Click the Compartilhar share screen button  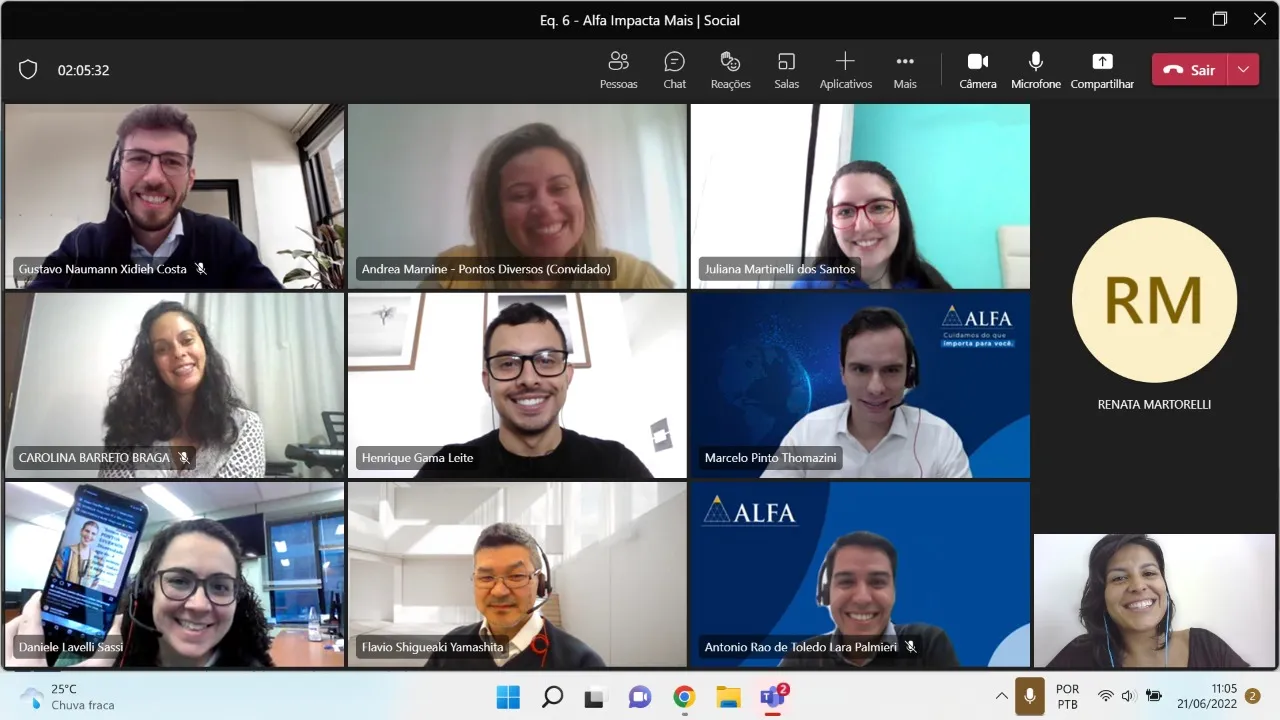click(x=1101, y=70)
